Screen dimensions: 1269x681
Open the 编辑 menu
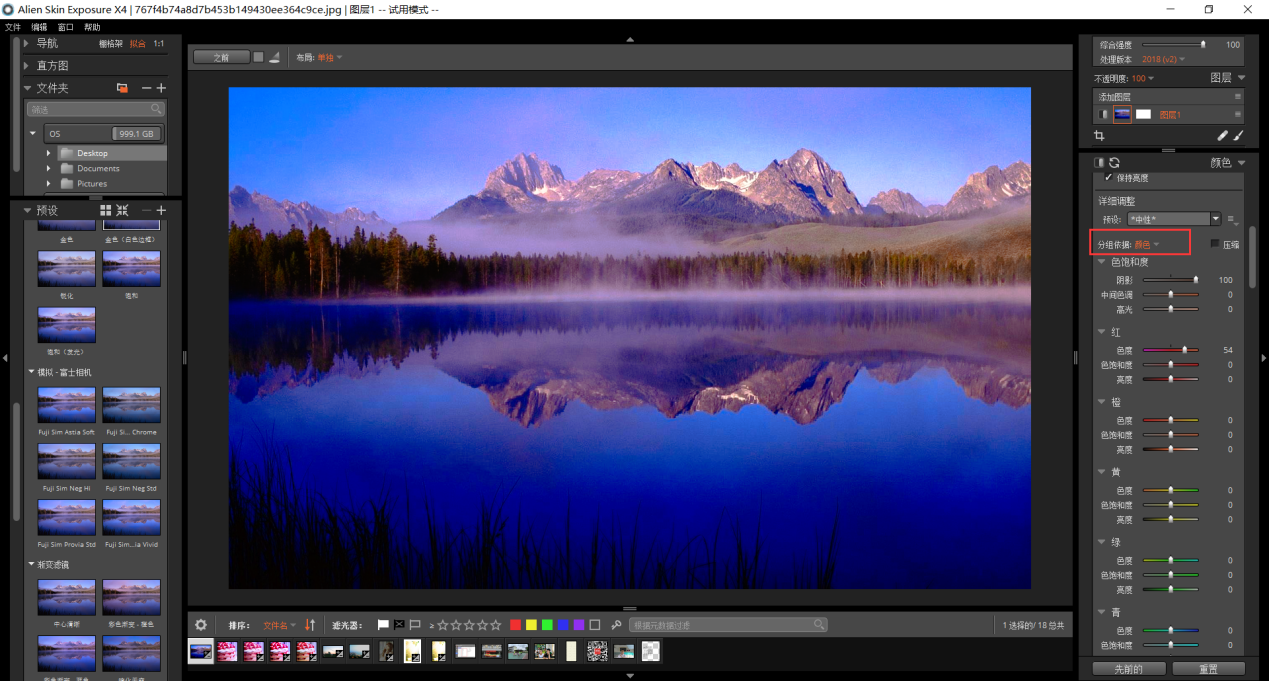(39, 27)
